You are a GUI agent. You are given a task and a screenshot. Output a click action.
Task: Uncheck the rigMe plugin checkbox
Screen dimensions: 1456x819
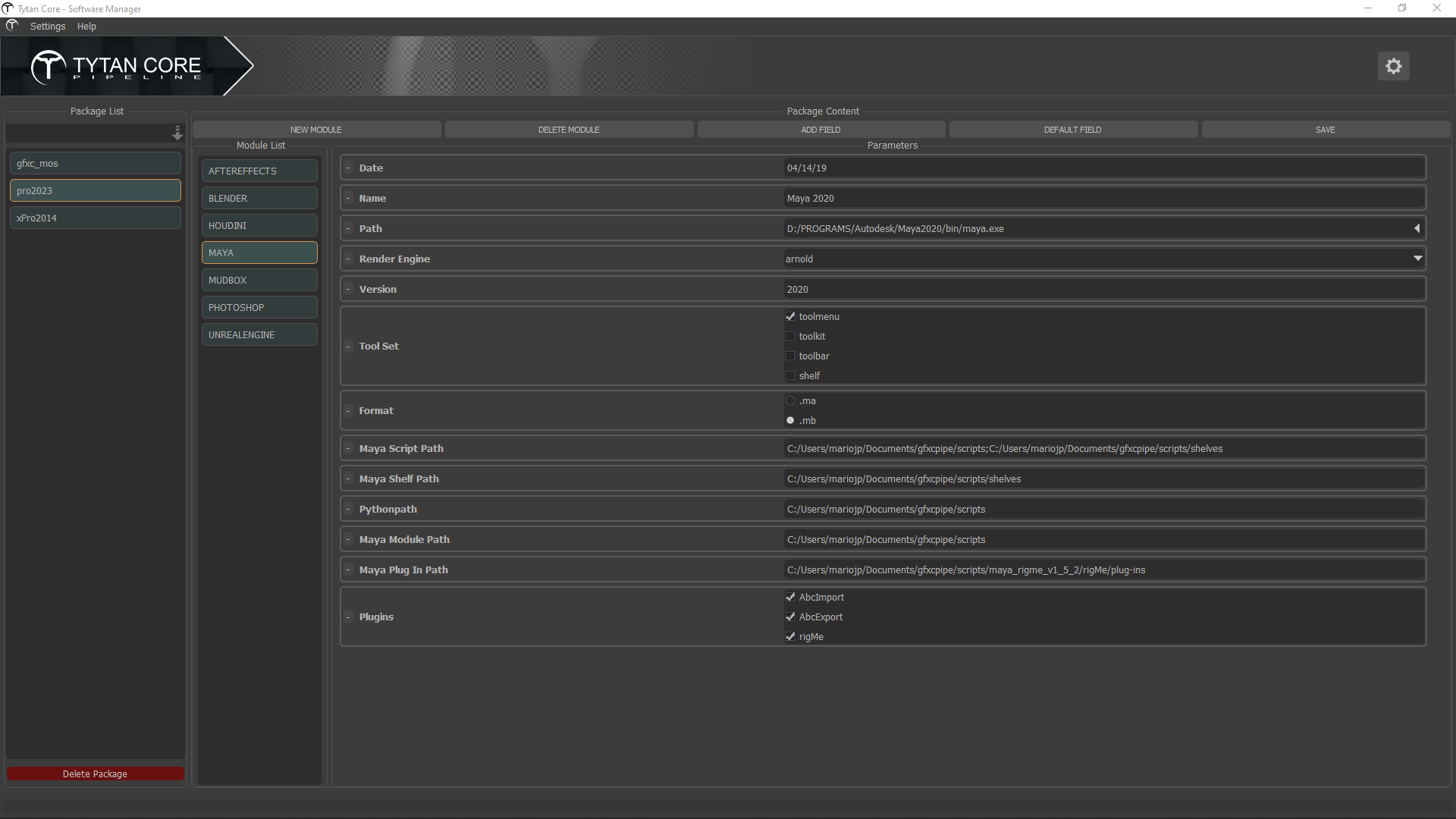[790, 636]
